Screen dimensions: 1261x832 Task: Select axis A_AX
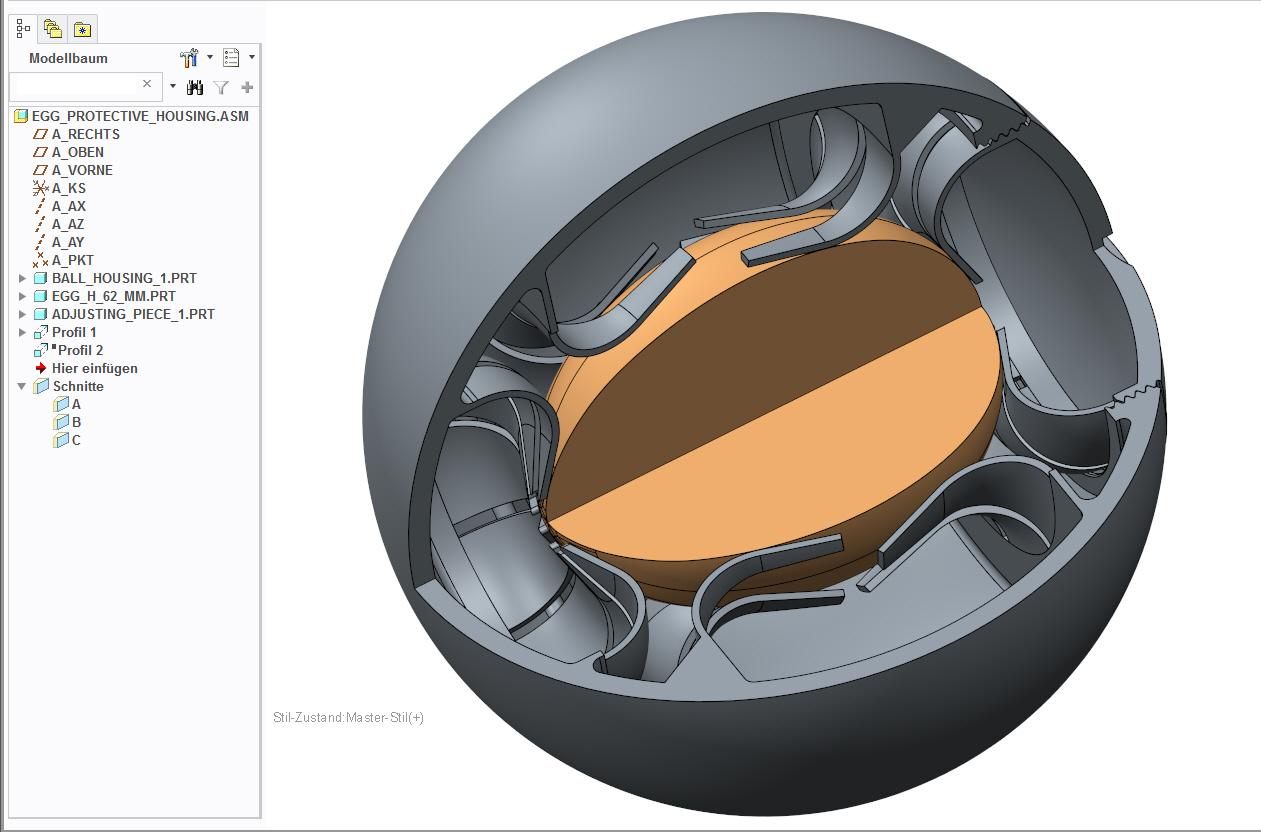click(x=69, y=206)
